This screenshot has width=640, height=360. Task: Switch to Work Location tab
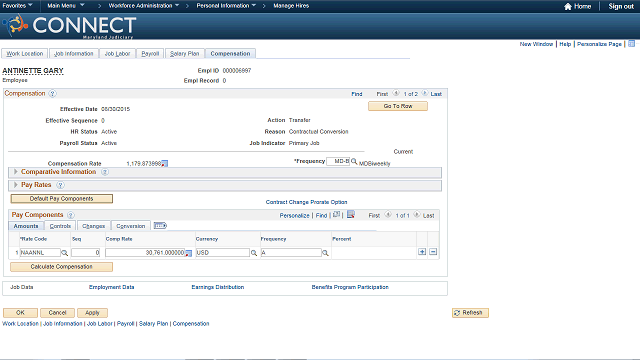click(24, 53)
